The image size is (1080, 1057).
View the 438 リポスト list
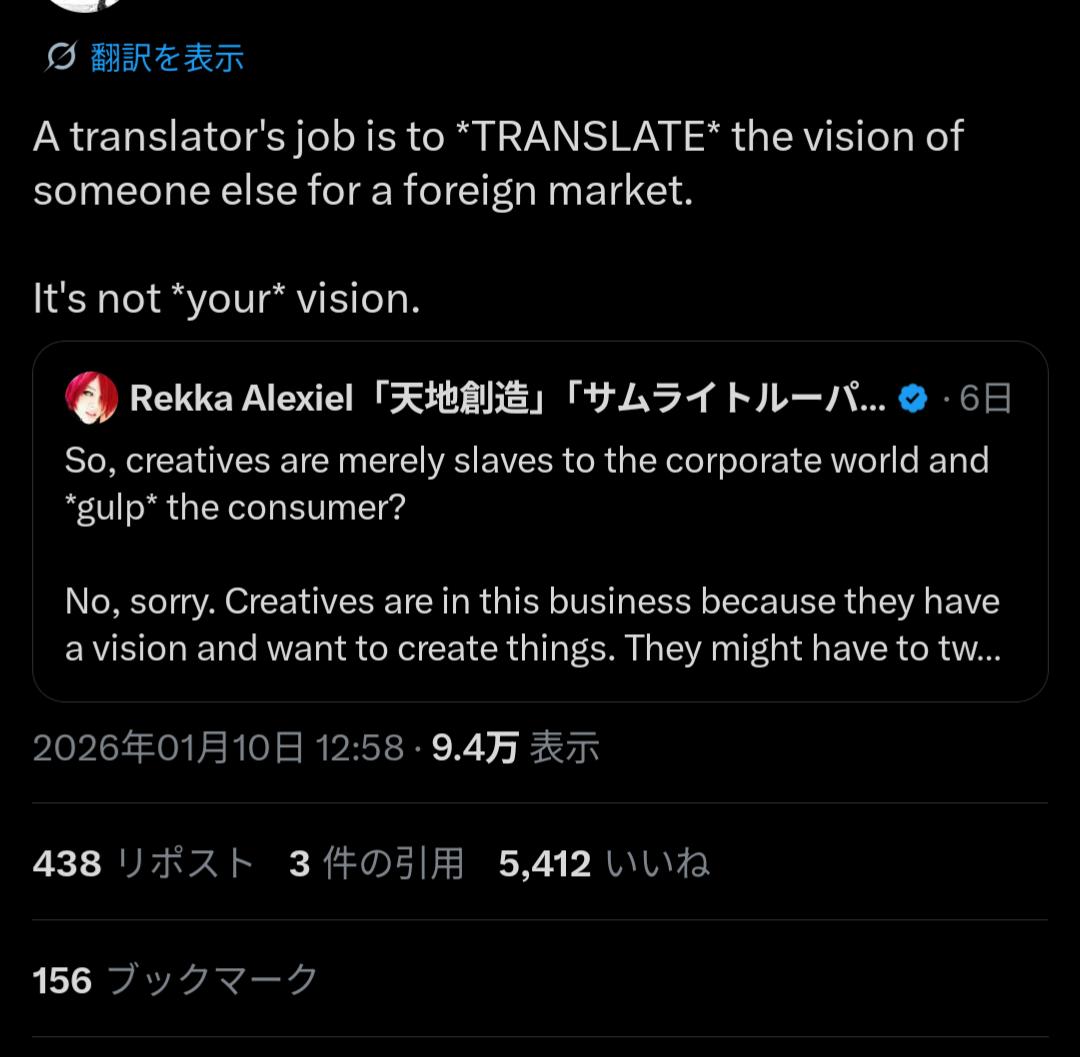click(143, 863)
